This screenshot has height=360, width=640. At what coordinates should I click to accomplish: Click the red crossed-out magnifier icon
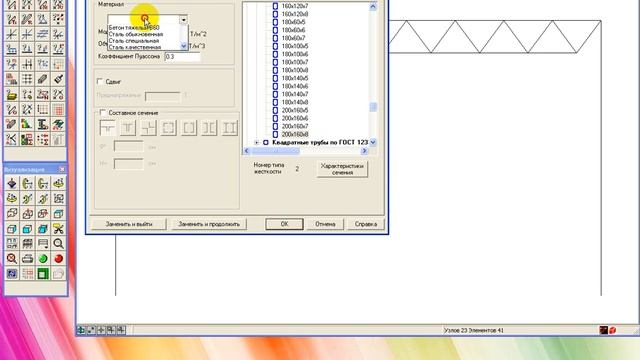(12, 258)
